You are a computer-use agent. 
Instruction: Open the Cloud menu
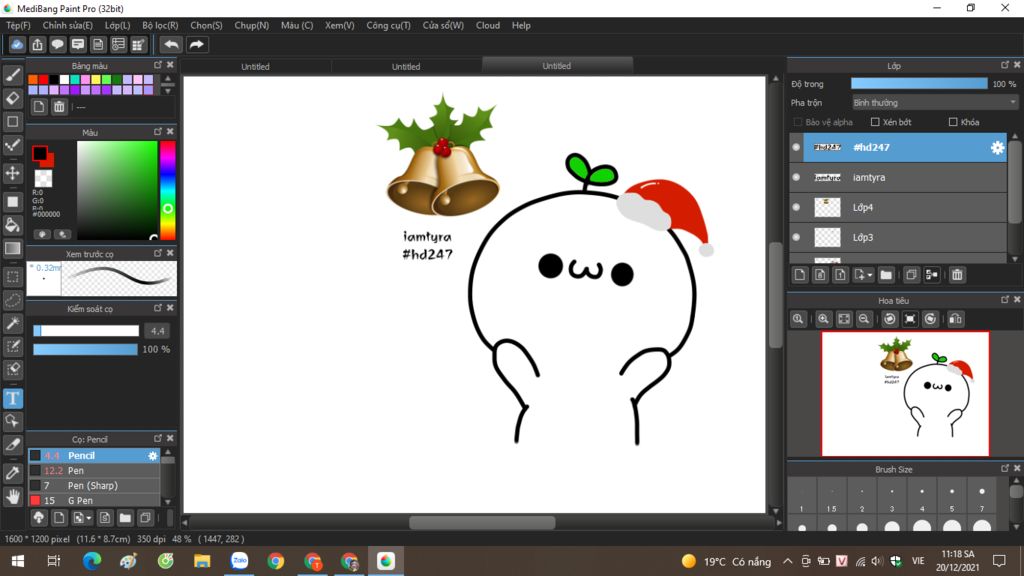click(488, 25)
